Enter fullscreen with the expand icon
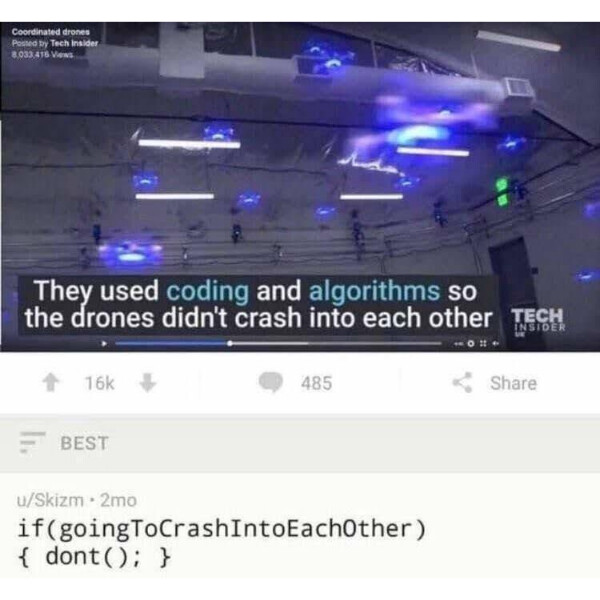 click(x=483, y=344)
